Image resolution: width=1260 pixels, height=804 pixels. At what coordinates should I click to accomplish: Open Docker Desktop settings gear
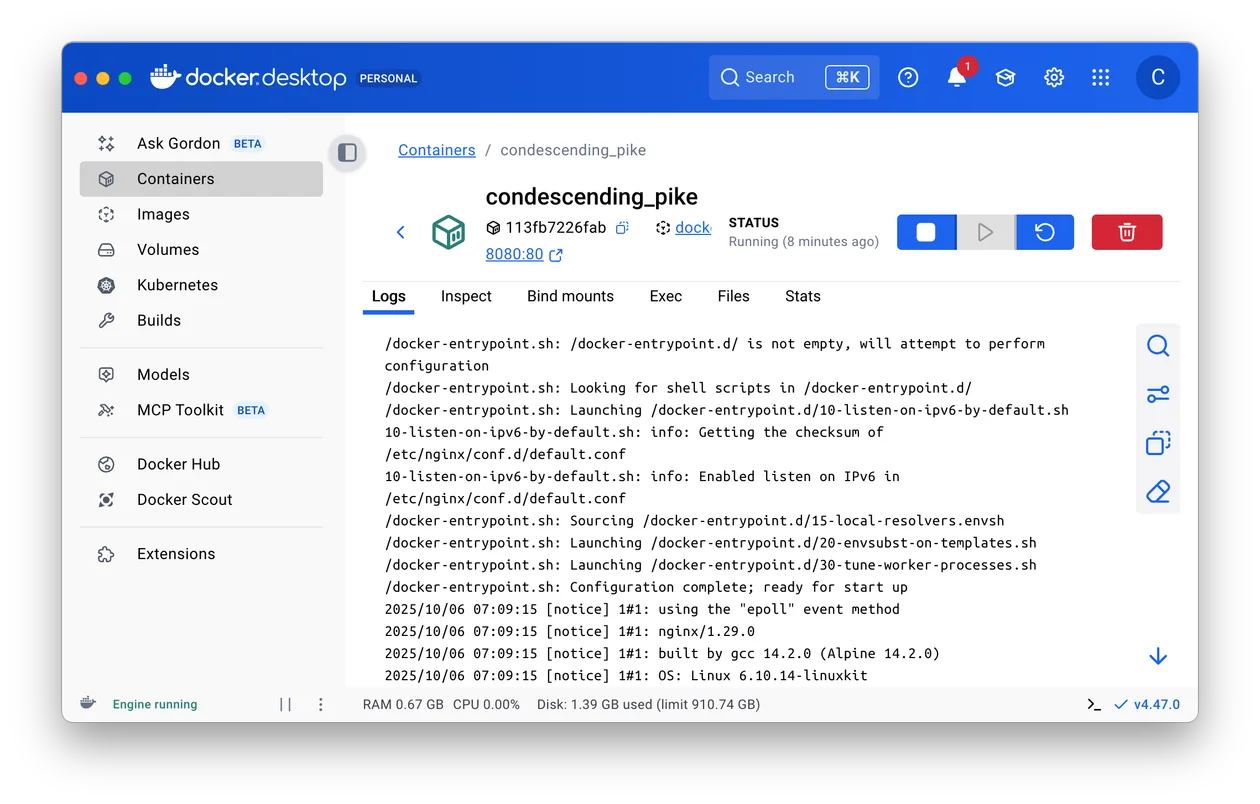[1054, 77]
